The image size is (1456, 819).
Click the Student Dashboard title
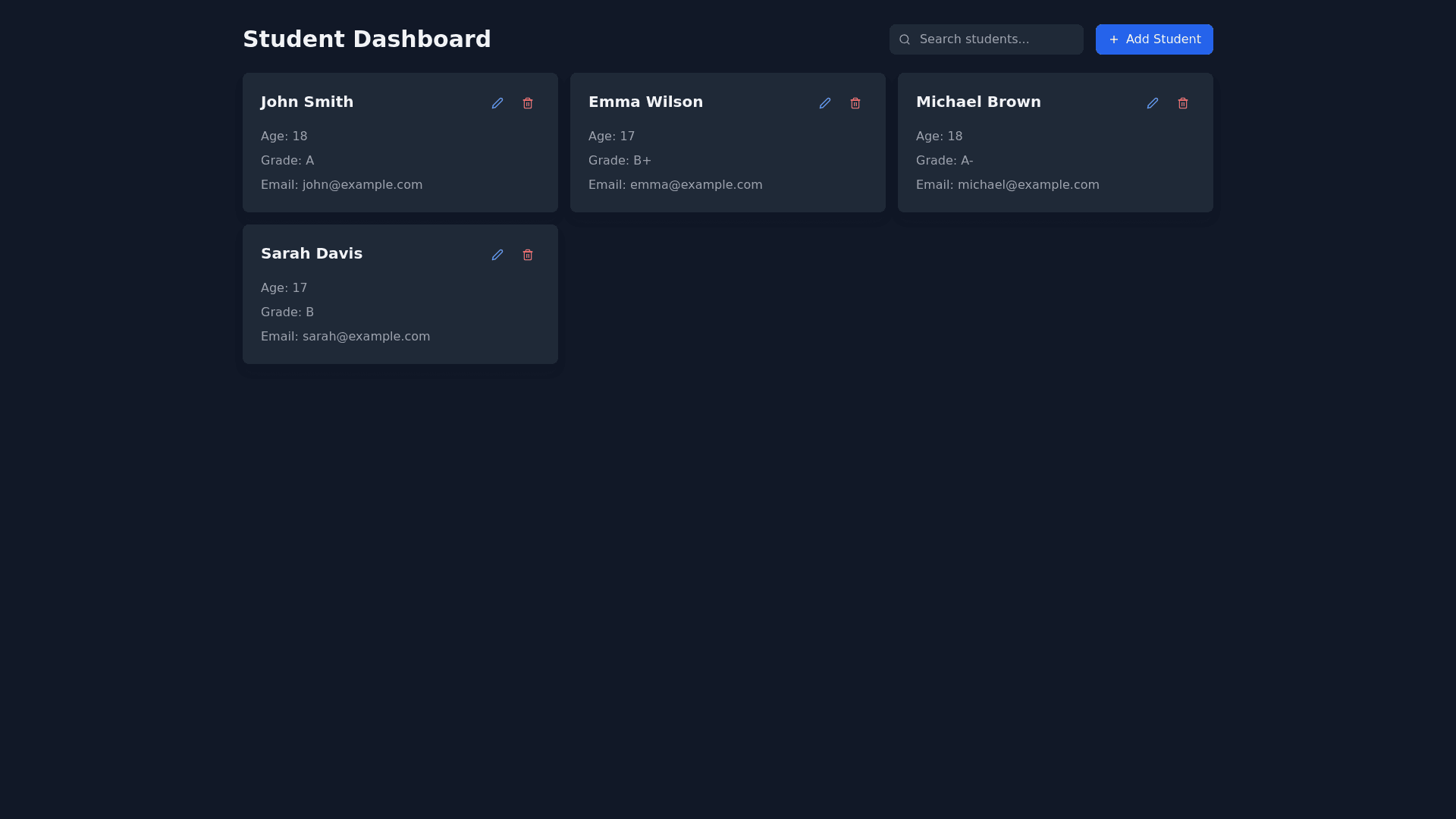tap(367, 39)
